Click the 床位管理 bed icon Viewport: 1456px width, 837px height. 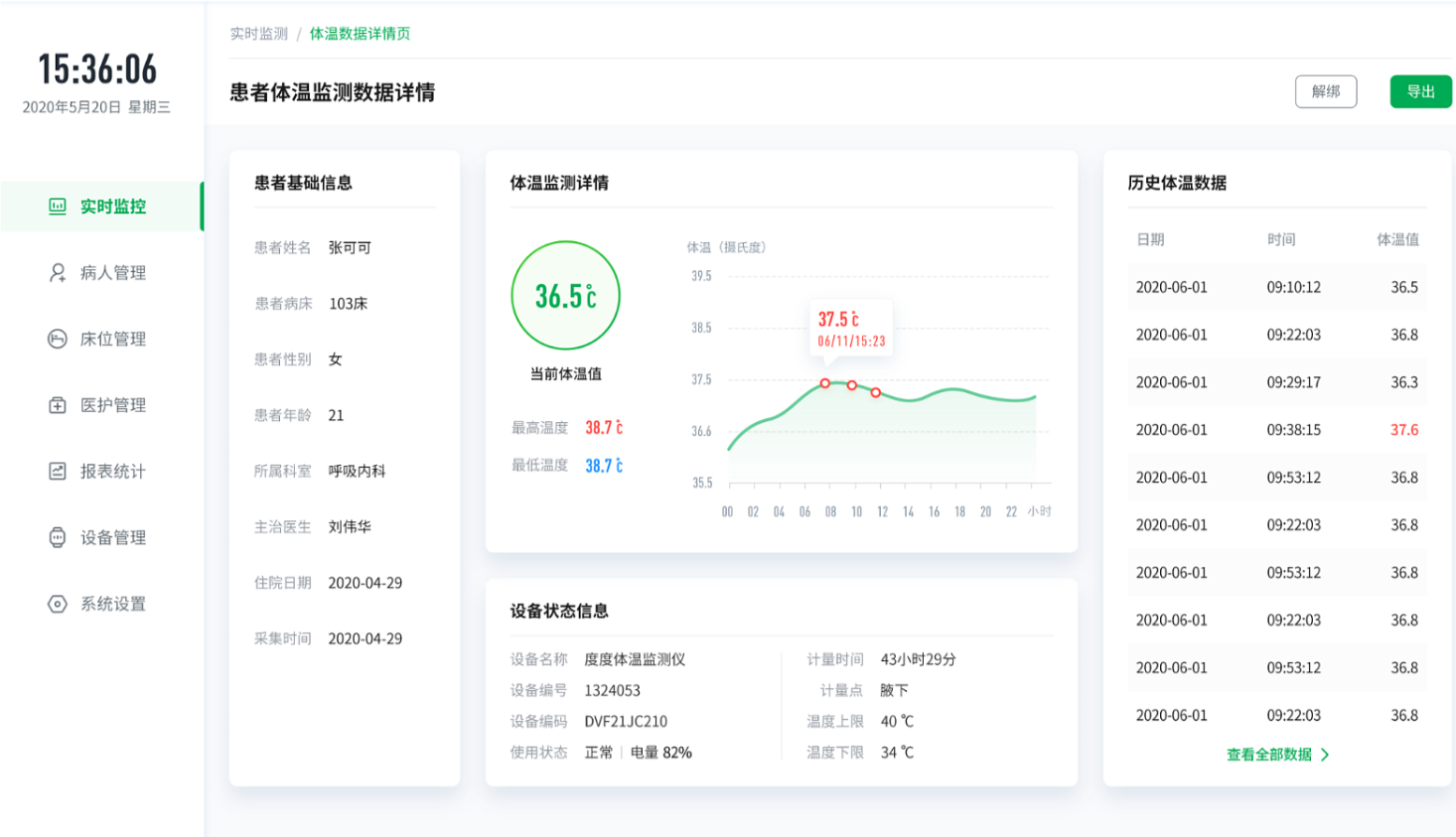pyautogui.click(x=58, y=339)
